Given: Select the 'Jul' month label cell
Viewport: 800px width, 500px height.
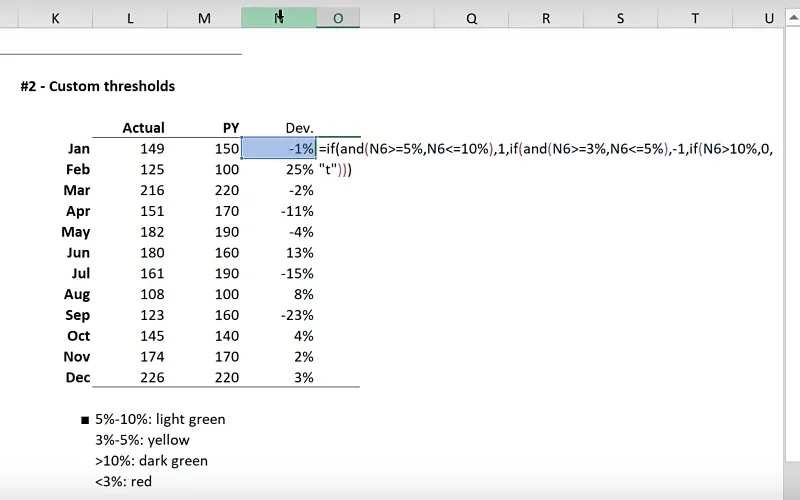Looking at the screenshot, I should click(80, 273).
